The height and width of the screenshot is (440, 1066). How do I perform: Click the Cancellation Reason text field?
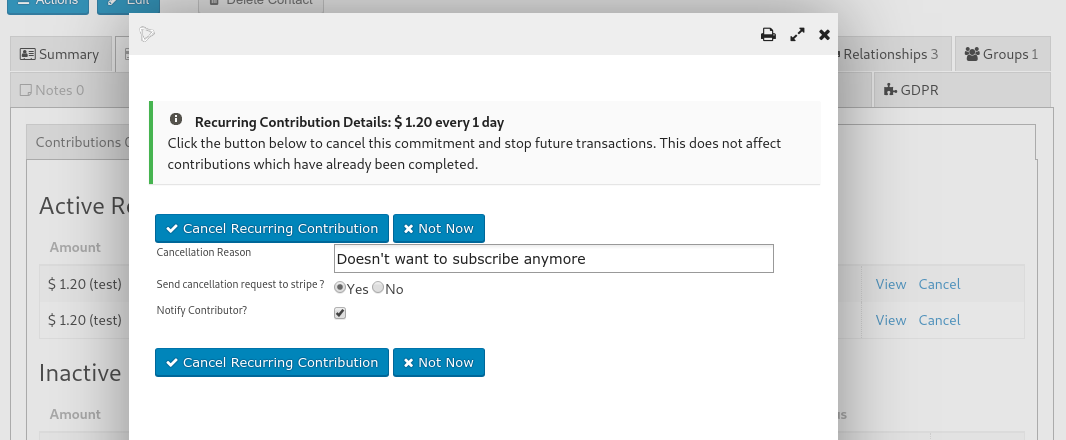pos(553,258)
